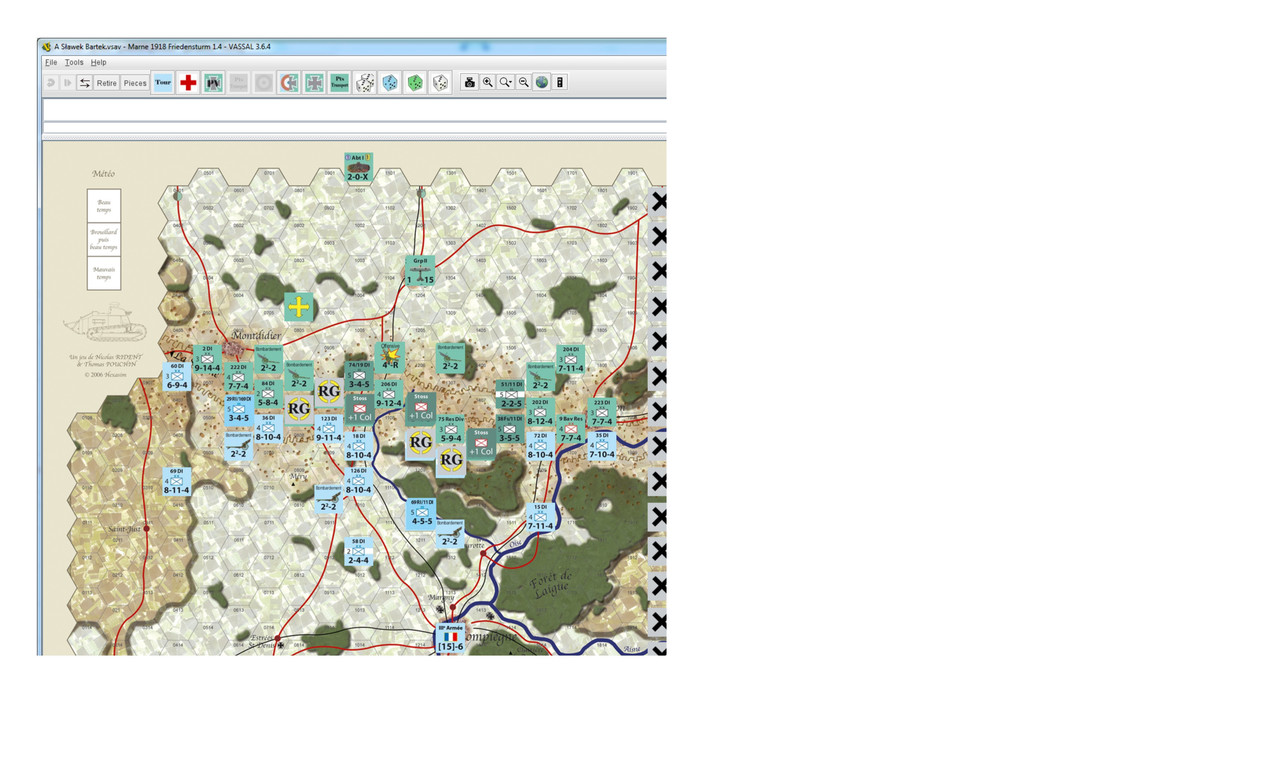The width and height of the screenshot is (1280, 779).
Task: Roll the single white die
Action: [440, 83]
